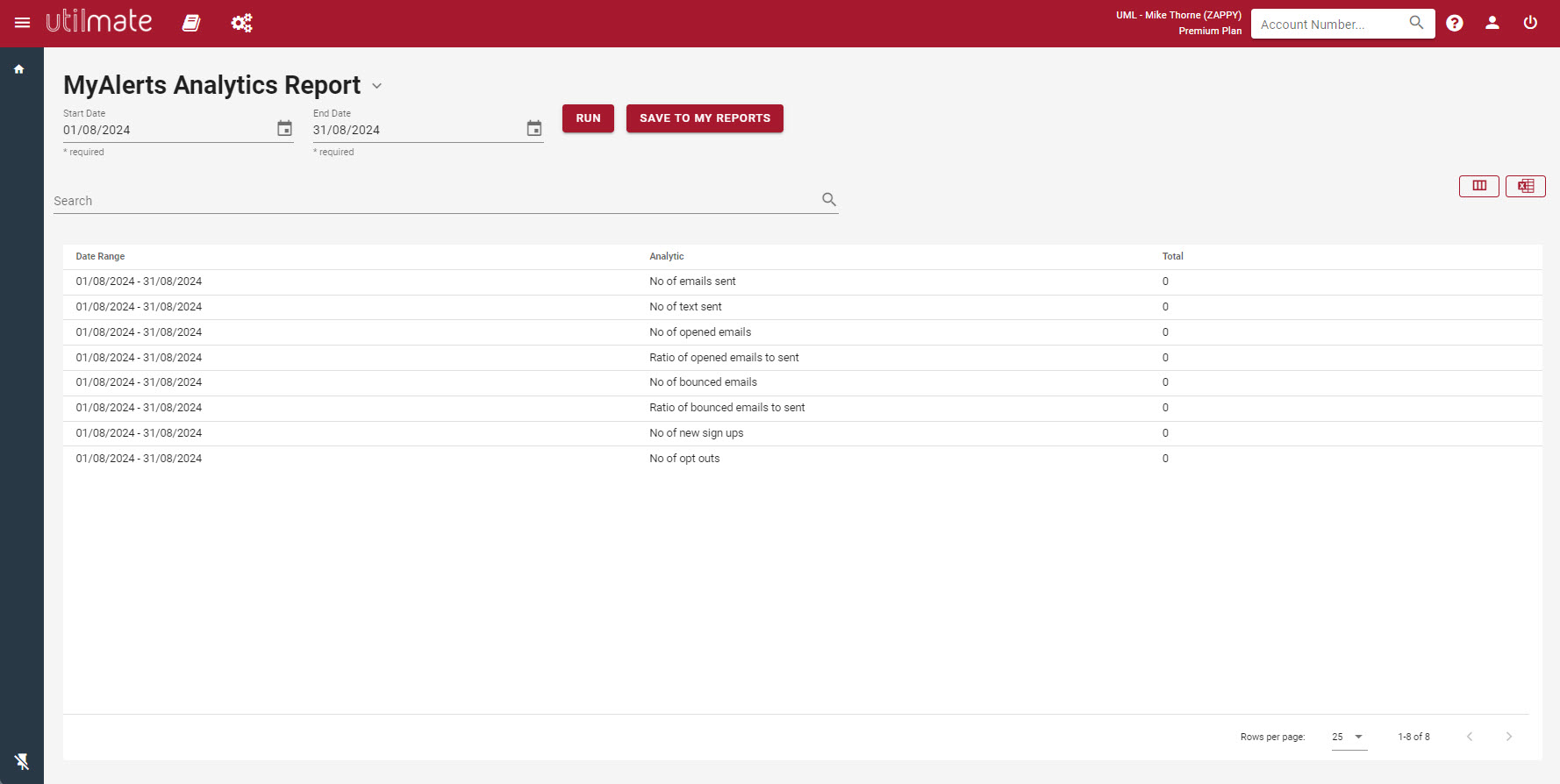1560x784 pixels.
Task: Open the column chooser button
Action: tap(1479, 186)
